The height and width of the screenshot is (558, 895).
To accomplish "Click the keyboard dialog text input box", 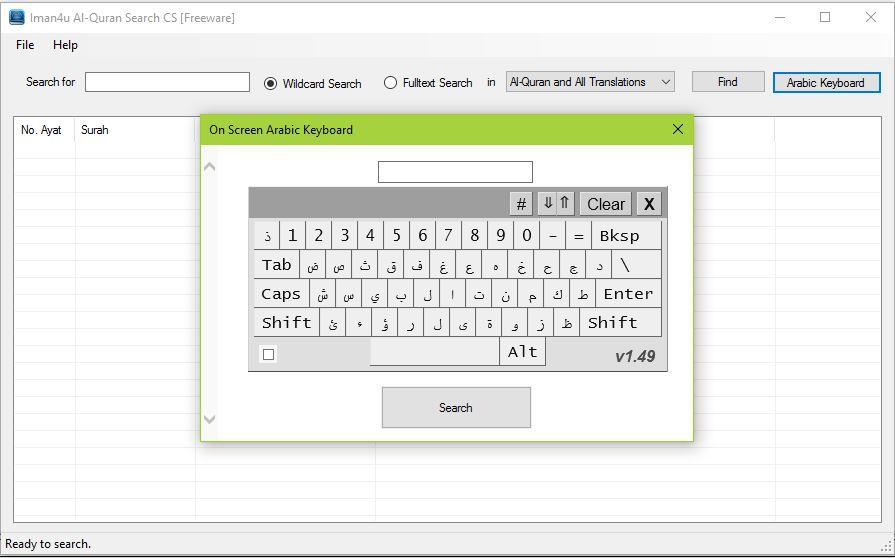I will tap(455, 172).
